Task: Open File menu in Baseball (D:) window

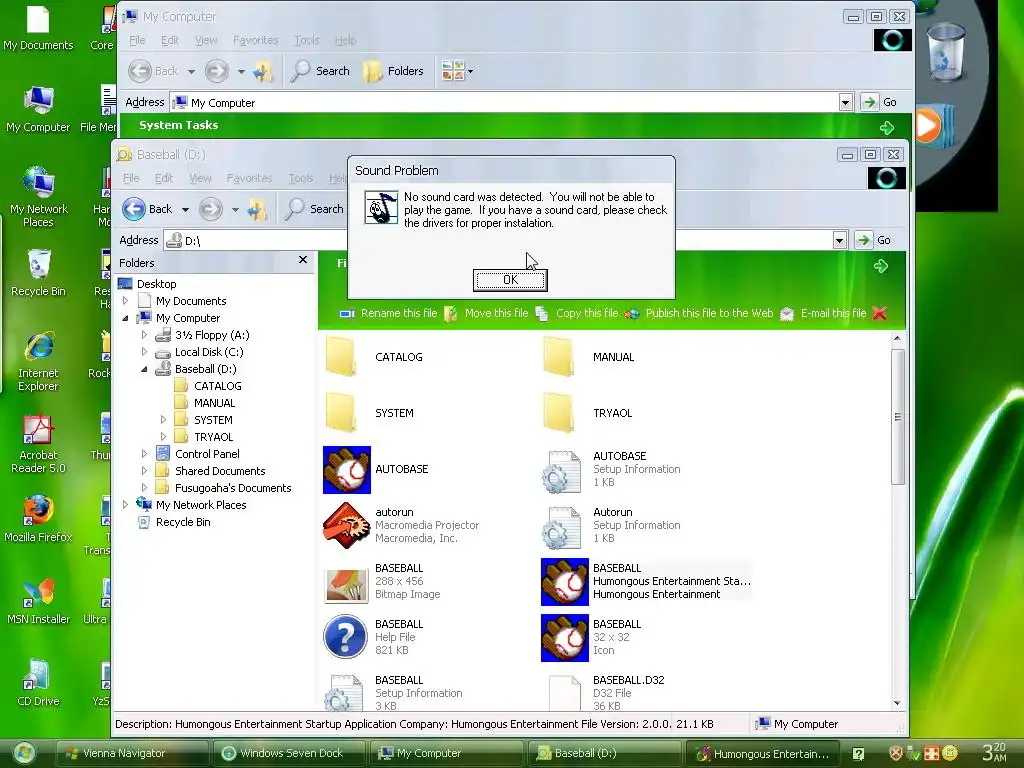Action: pos(131,178)
